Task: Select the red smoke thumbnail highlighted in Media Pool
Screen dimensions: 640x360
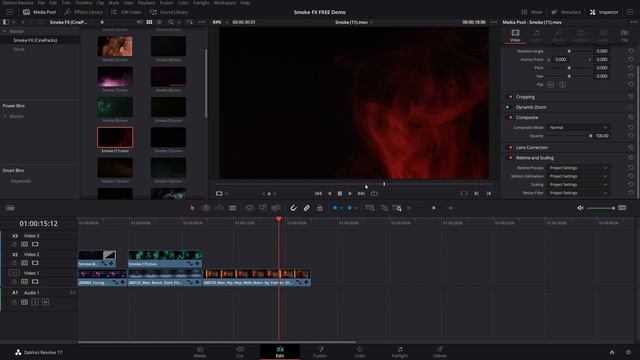Action: click(115, 137)
